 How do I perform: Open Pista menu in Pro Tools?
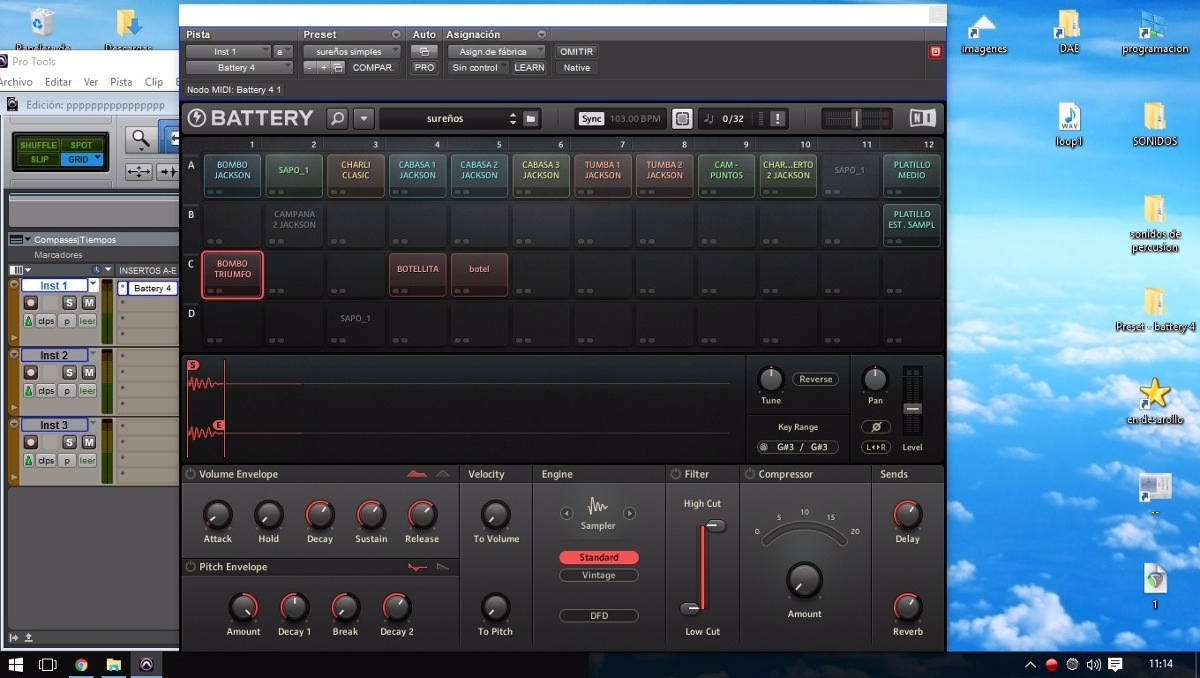coord(121,82)
